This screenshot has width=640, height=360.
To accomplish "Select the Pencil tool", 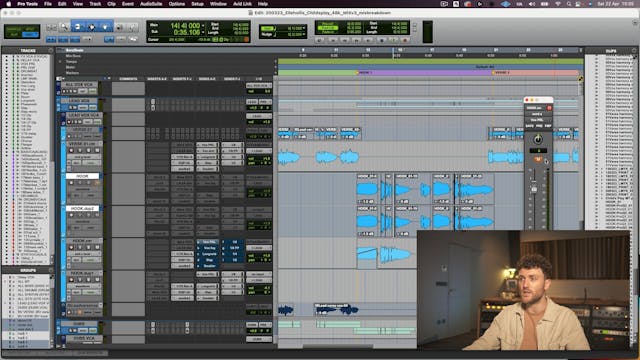I will tap(133, 27).
